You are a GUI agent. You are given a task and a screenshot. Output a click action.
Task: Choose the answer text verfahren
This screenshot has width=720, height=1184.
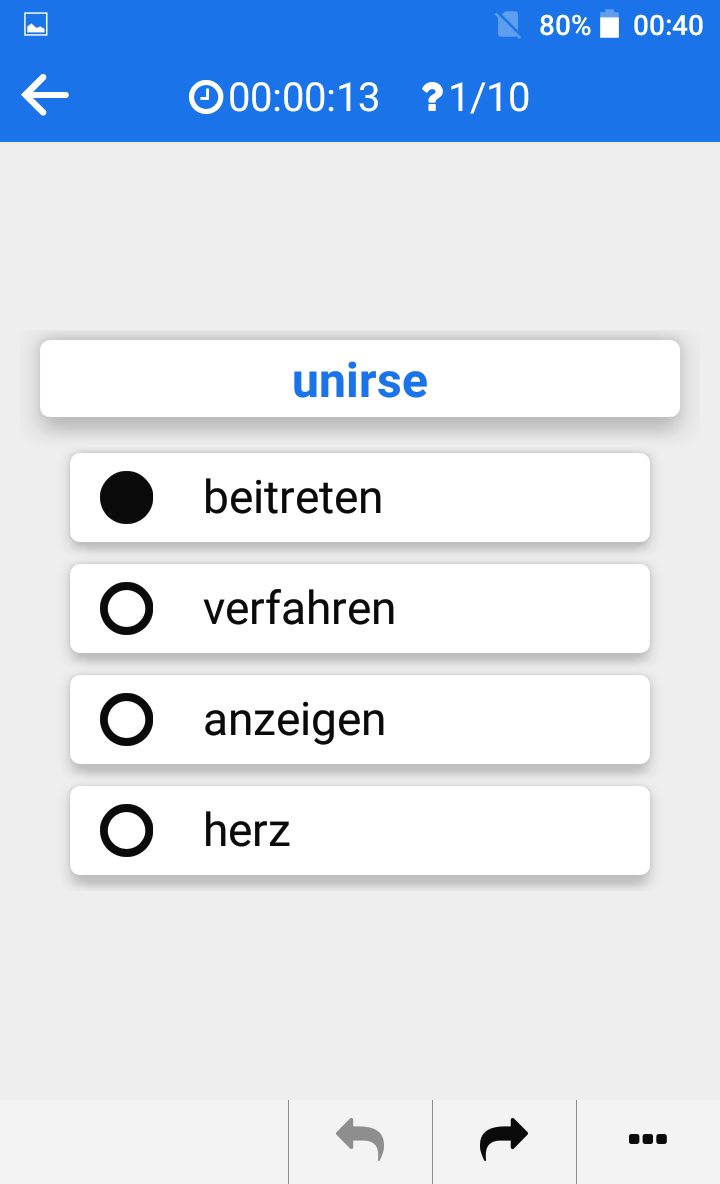coord(299,609)
